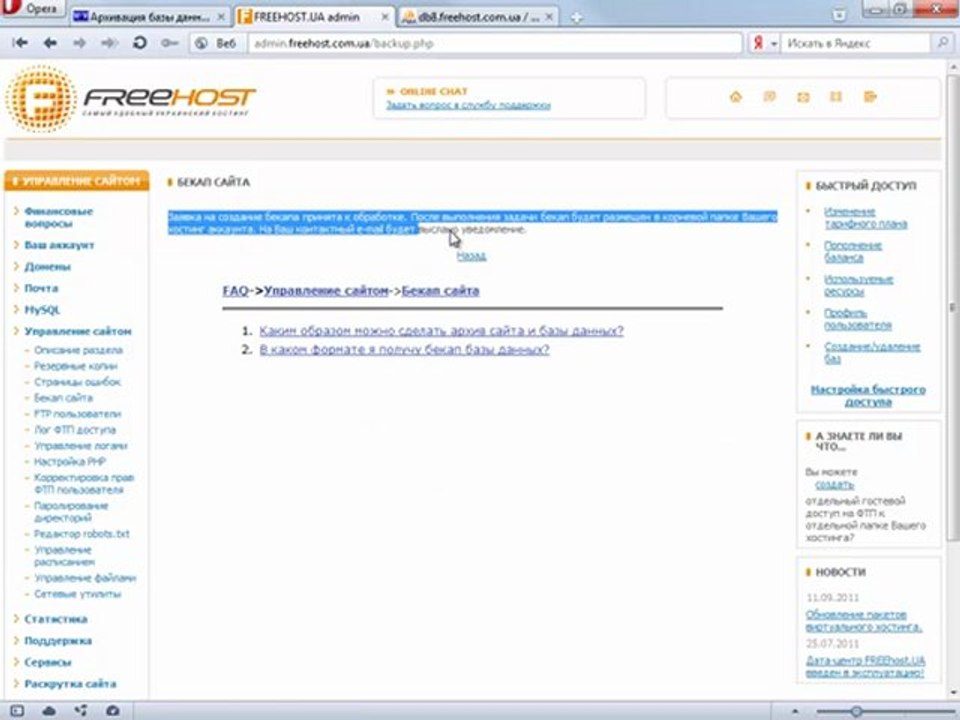Reload the current page
This screenshot has width=960, height=720.
point(140,43)
